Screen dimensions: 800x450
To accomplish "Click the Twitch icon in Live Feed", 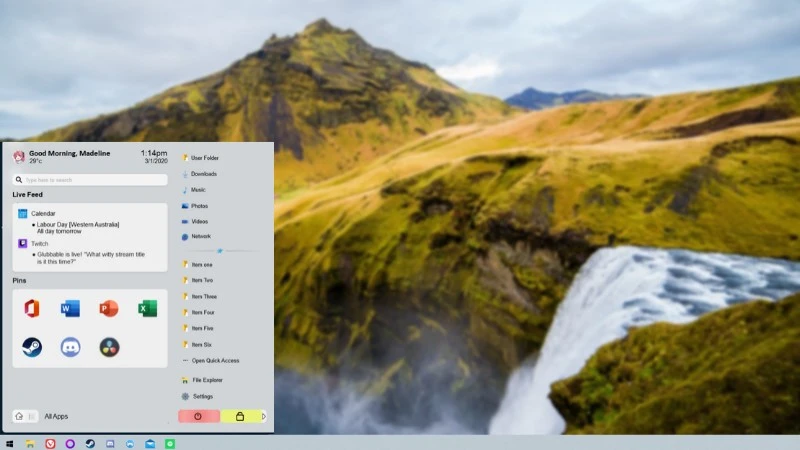I will point(22,243).
